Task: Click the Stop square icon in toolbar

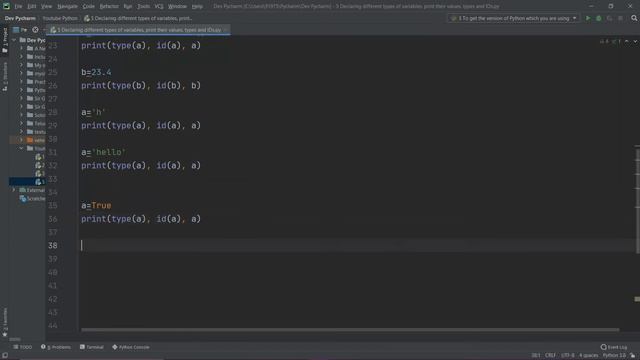Action: (620, 18)
